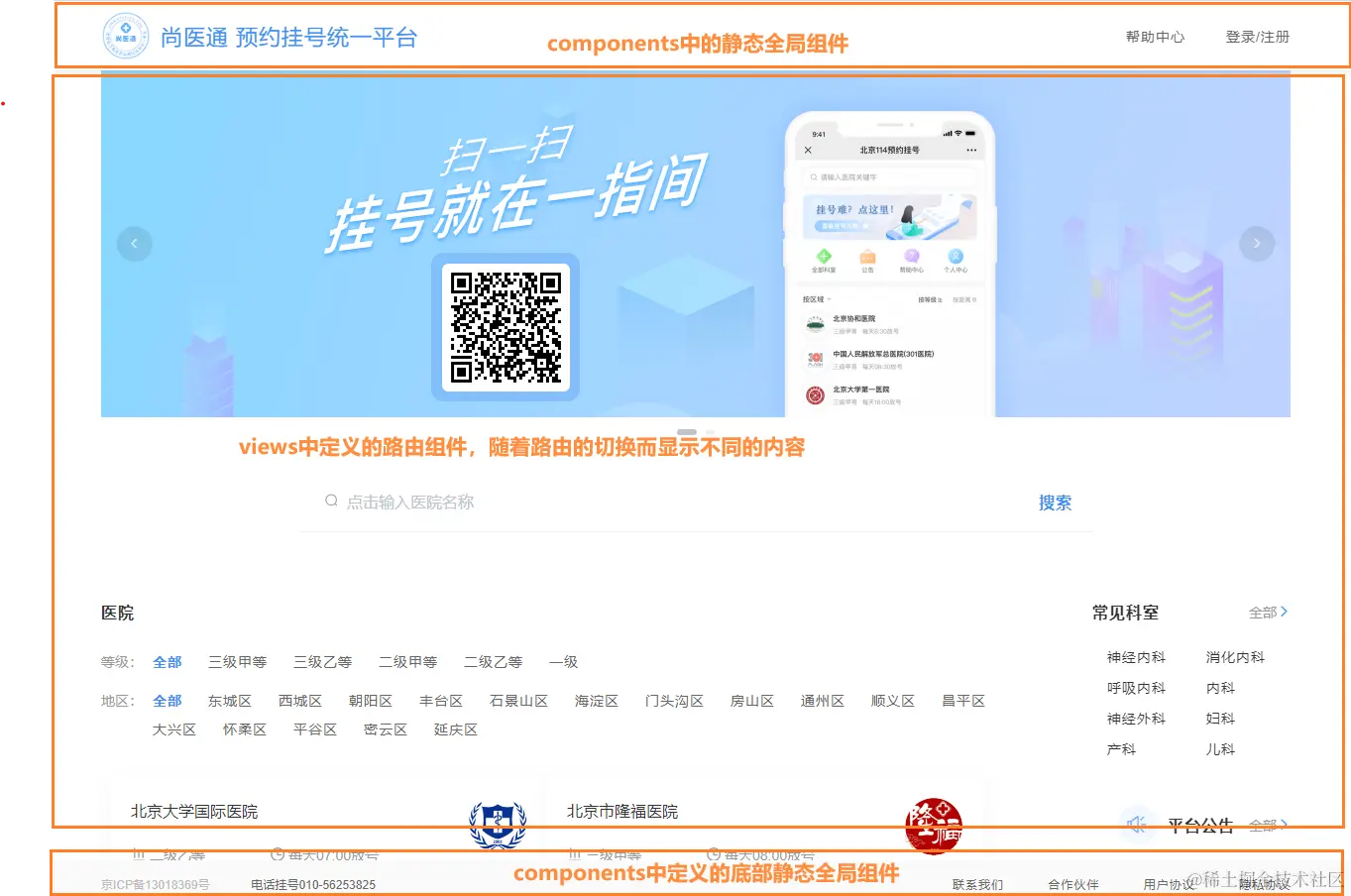Select the 平谷区 district
The image size is (1351, 896).
click(x=315, y=729)
